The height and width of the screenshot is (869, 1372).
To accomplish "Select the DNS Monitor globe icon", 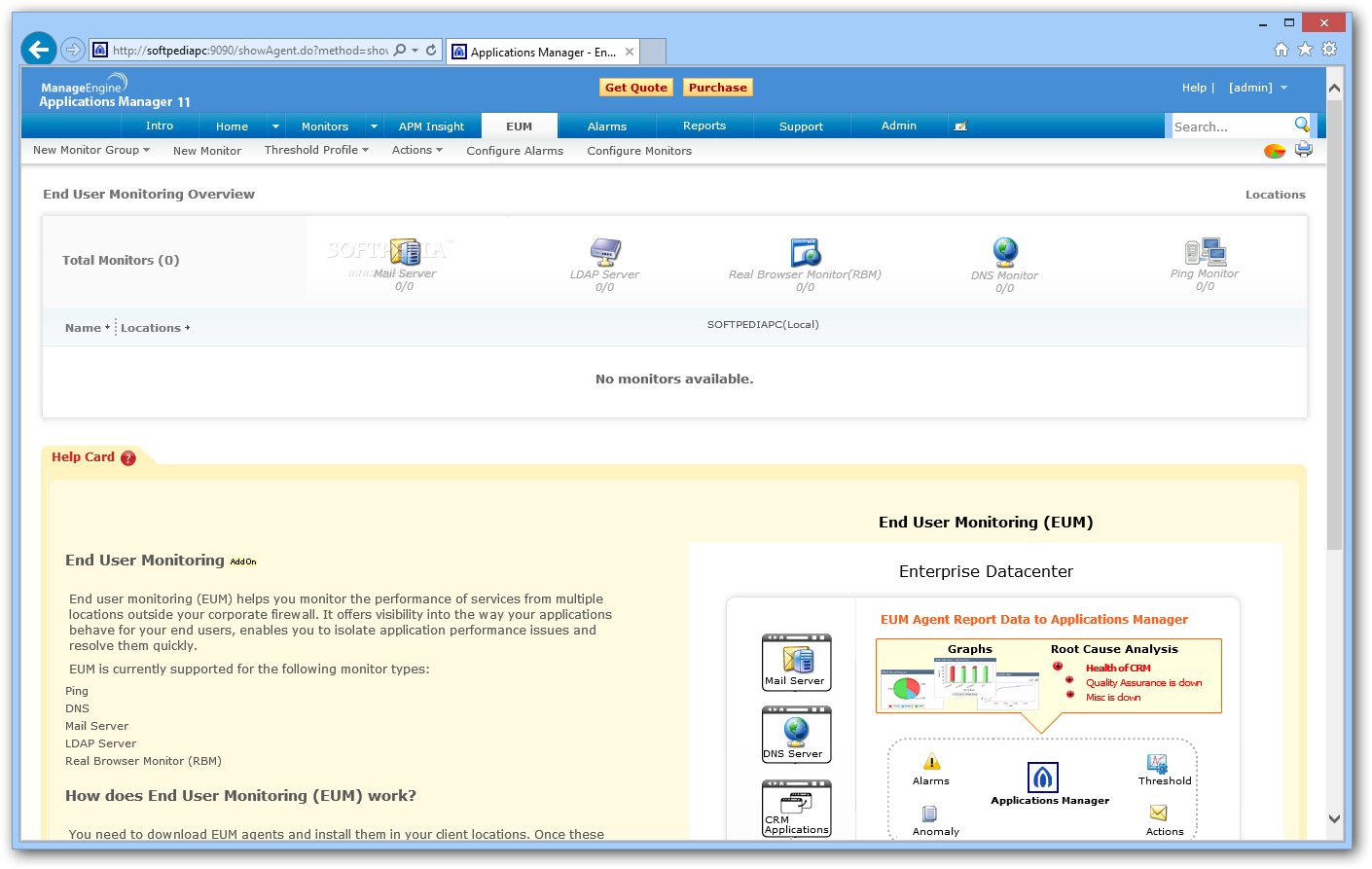I will pyautogui.click(x=1005, y=252).
